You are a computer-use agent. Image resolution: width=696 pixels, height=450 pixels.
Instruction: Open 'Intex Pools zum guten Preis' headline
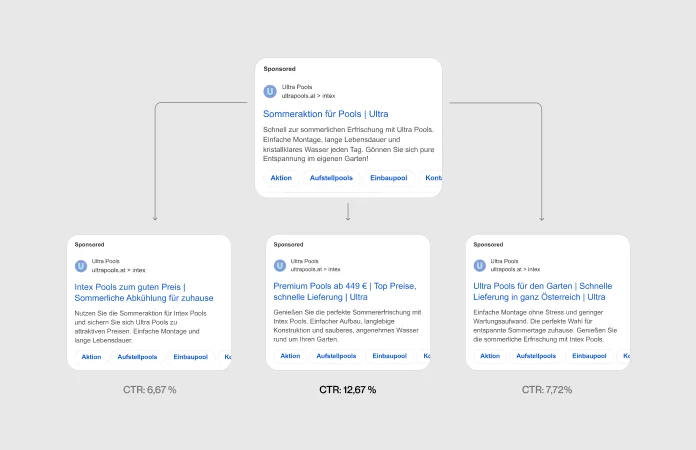pyautogui.click(x=144, y=291)
